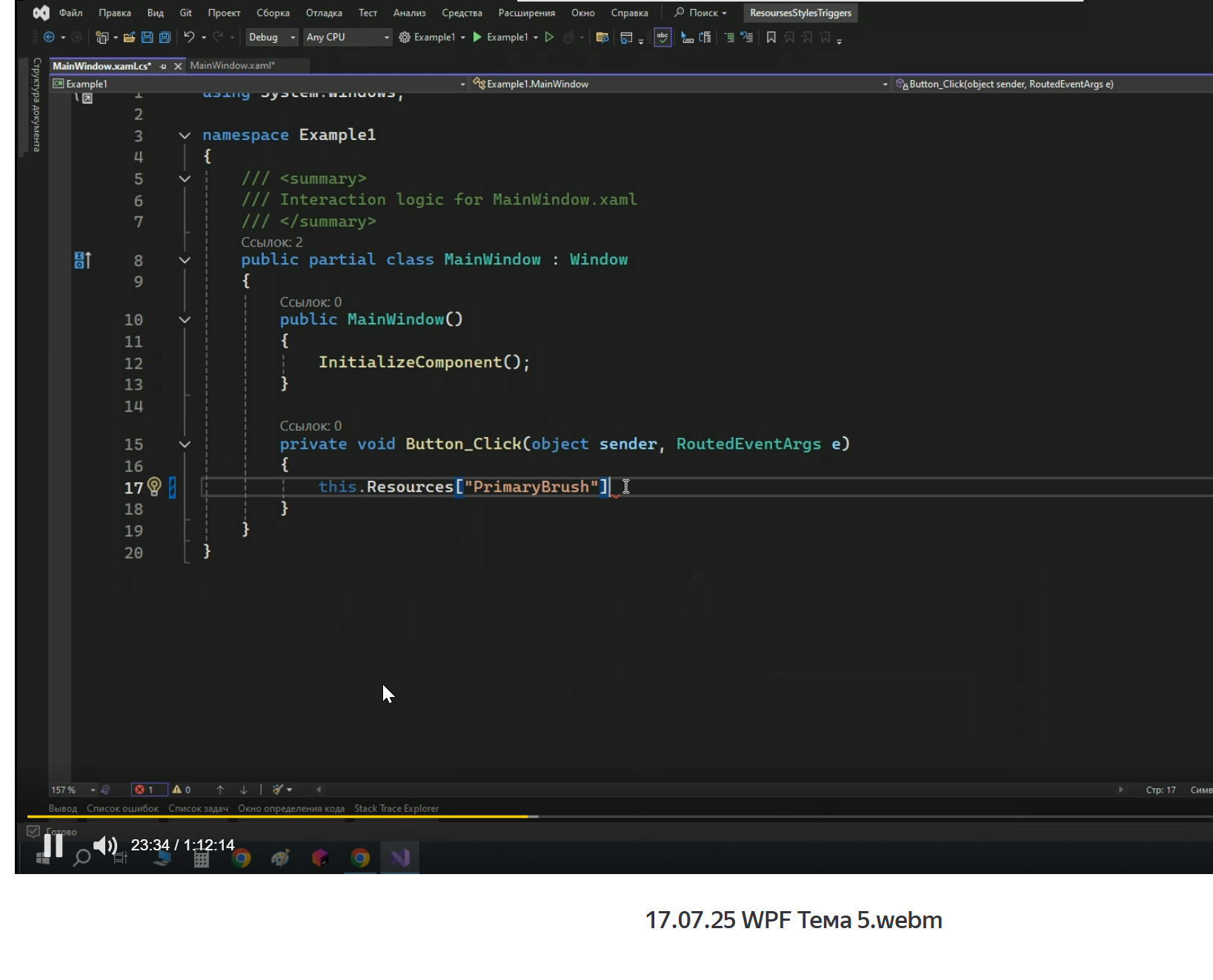Image resolution: width=1213 pixels, height=980 pixels.
Task: Click the redo arrow icon
Action: click(x=218, y=37)
